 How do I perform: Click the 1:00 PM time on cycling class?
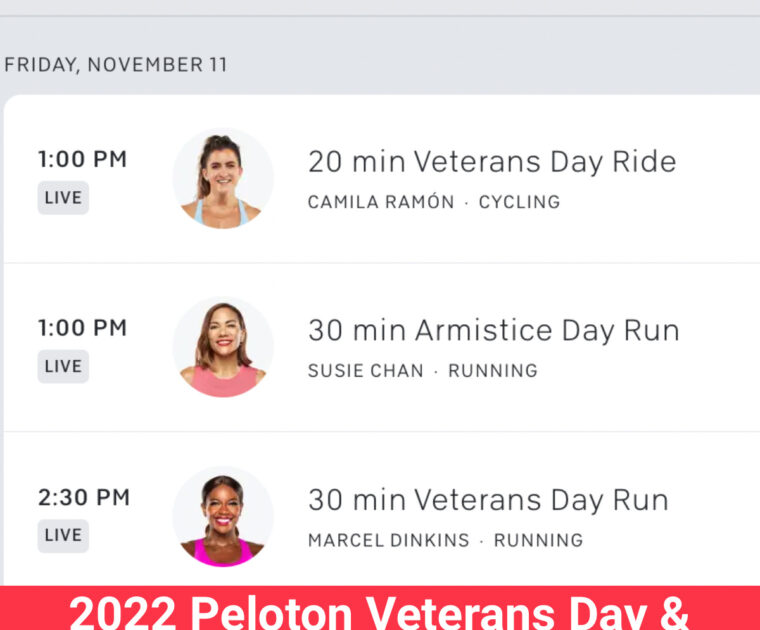click(83, 160)
